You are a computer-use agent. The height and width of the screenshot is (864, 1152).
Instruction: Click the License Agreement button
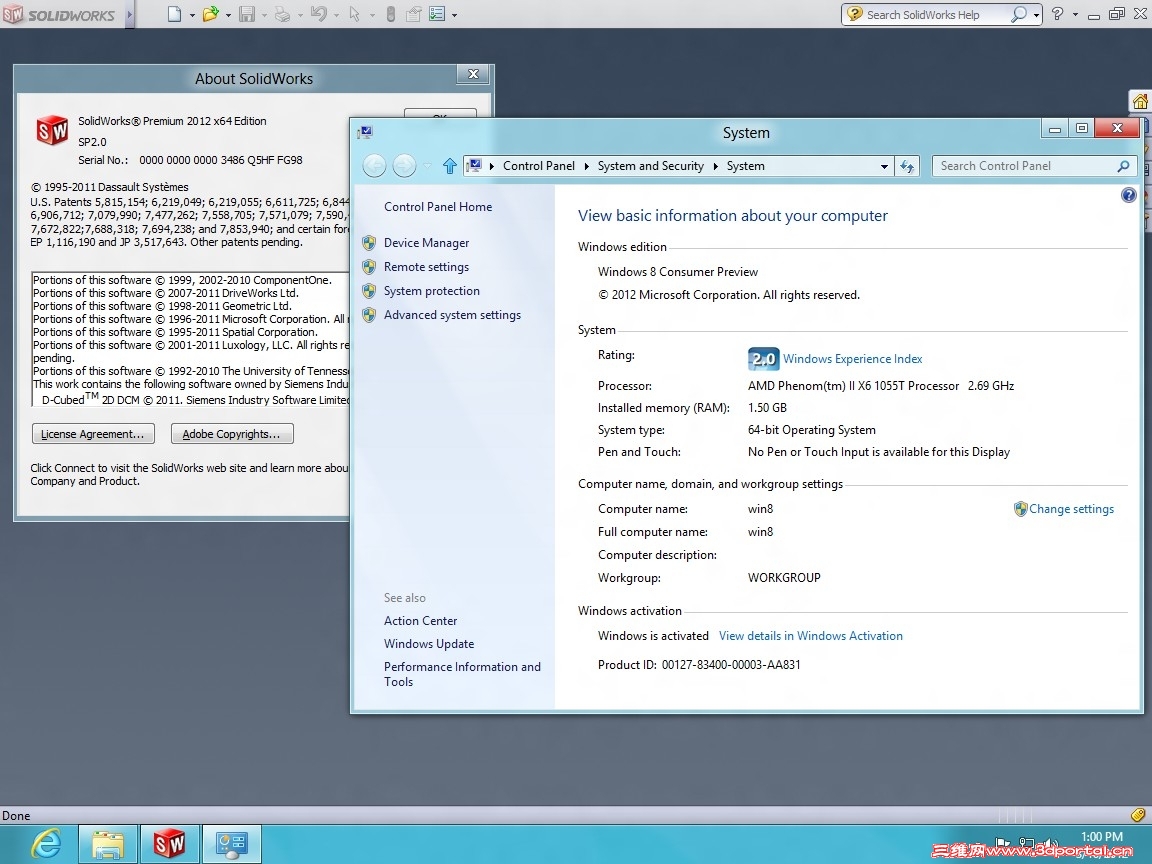tap(93, 433)
